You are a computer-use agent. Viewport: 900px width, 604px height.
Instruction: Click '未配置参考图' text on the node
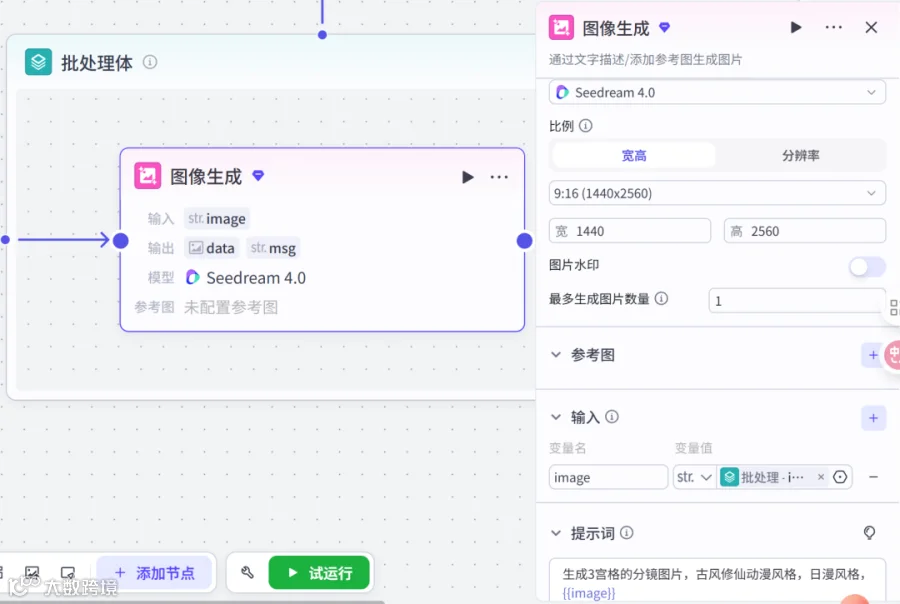click(x=231, y=307)
